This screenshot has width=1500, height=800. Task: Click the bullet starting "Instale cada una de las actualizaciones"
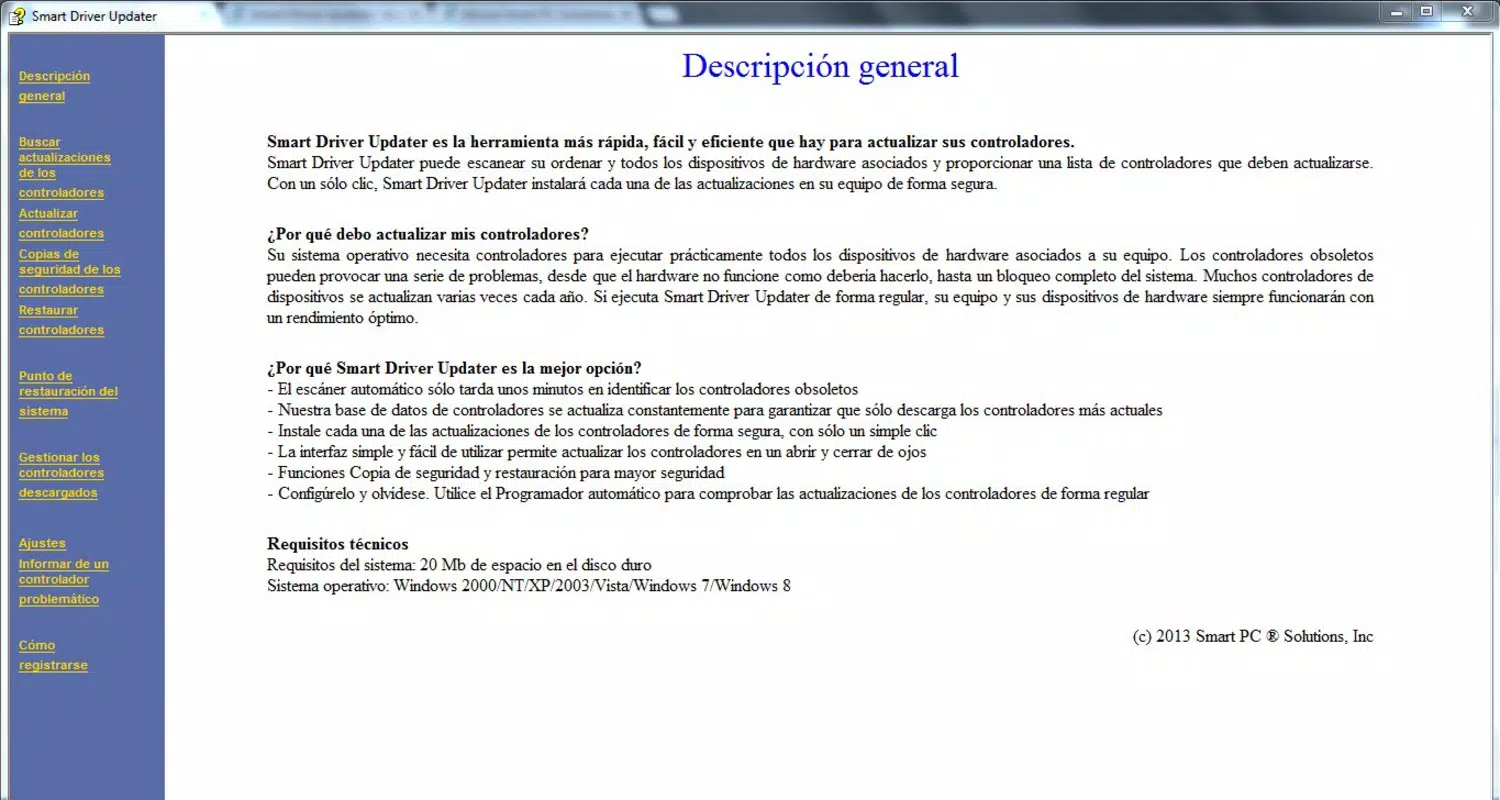602,431
